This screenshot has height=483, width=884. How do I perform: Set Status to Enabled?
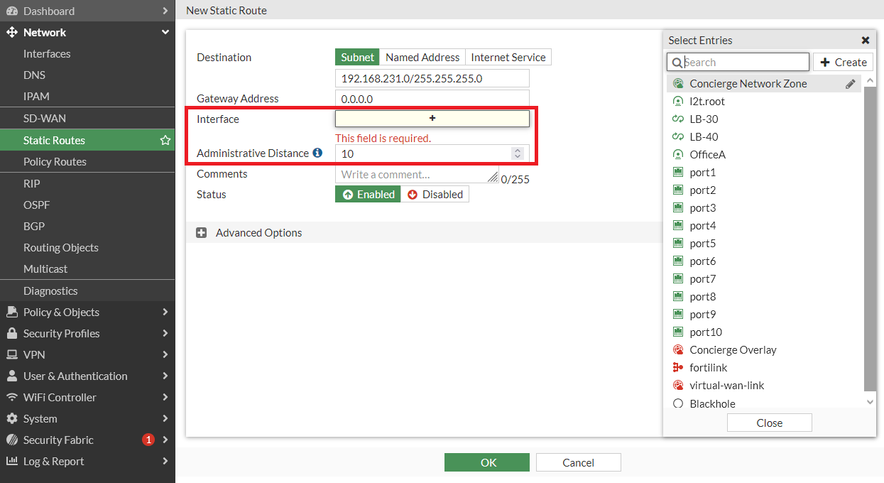368,194
